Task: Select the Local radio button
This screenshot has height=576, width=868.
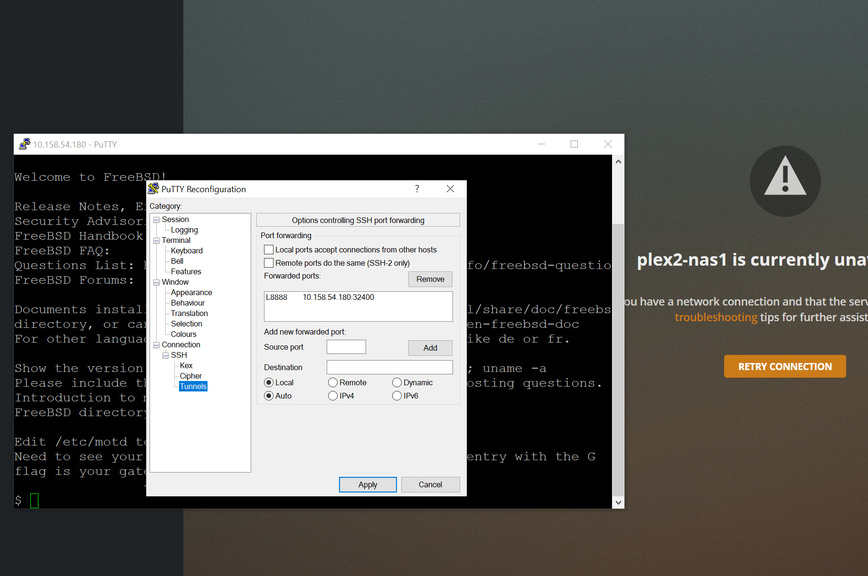Action: (269, 382)
